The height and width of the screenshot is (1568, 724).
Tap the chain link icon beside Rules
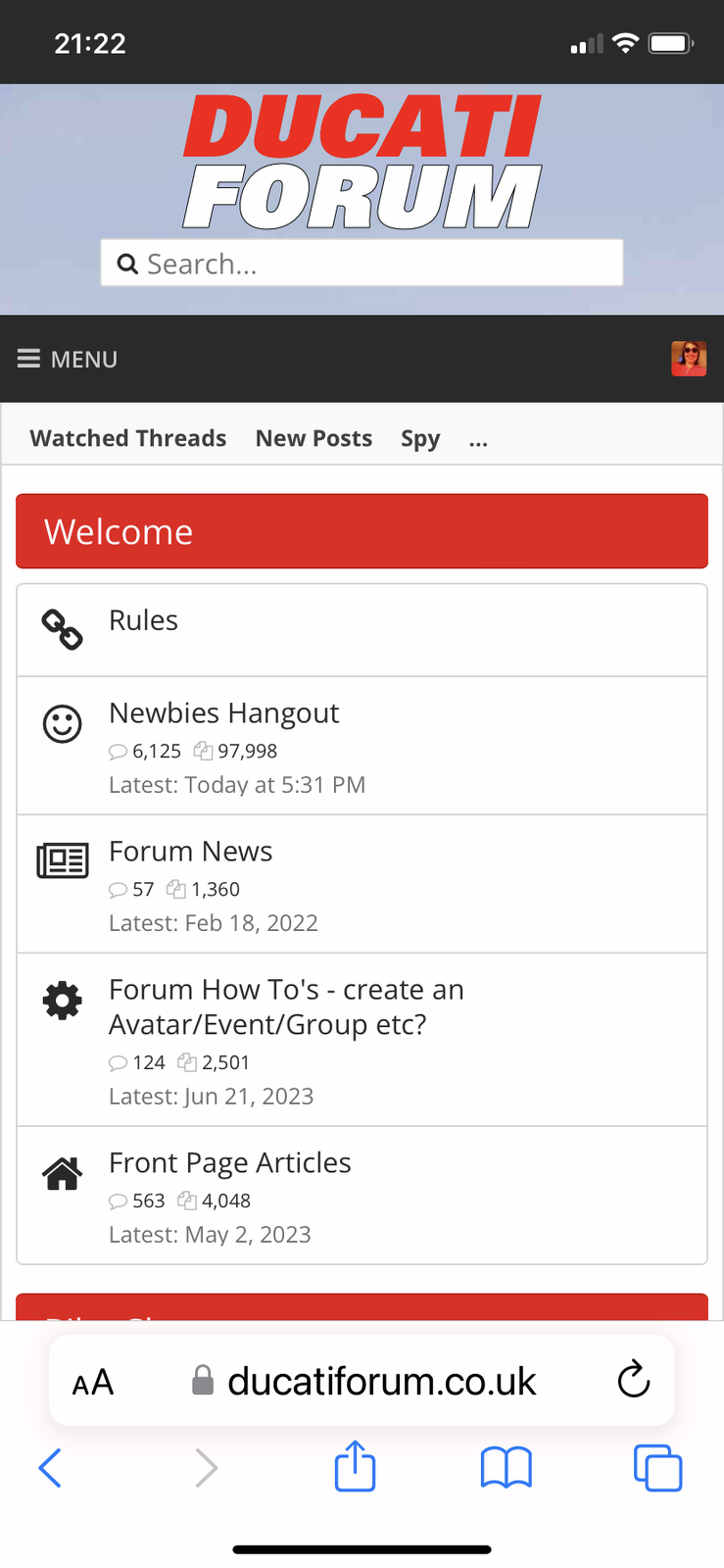click(62, 630)
